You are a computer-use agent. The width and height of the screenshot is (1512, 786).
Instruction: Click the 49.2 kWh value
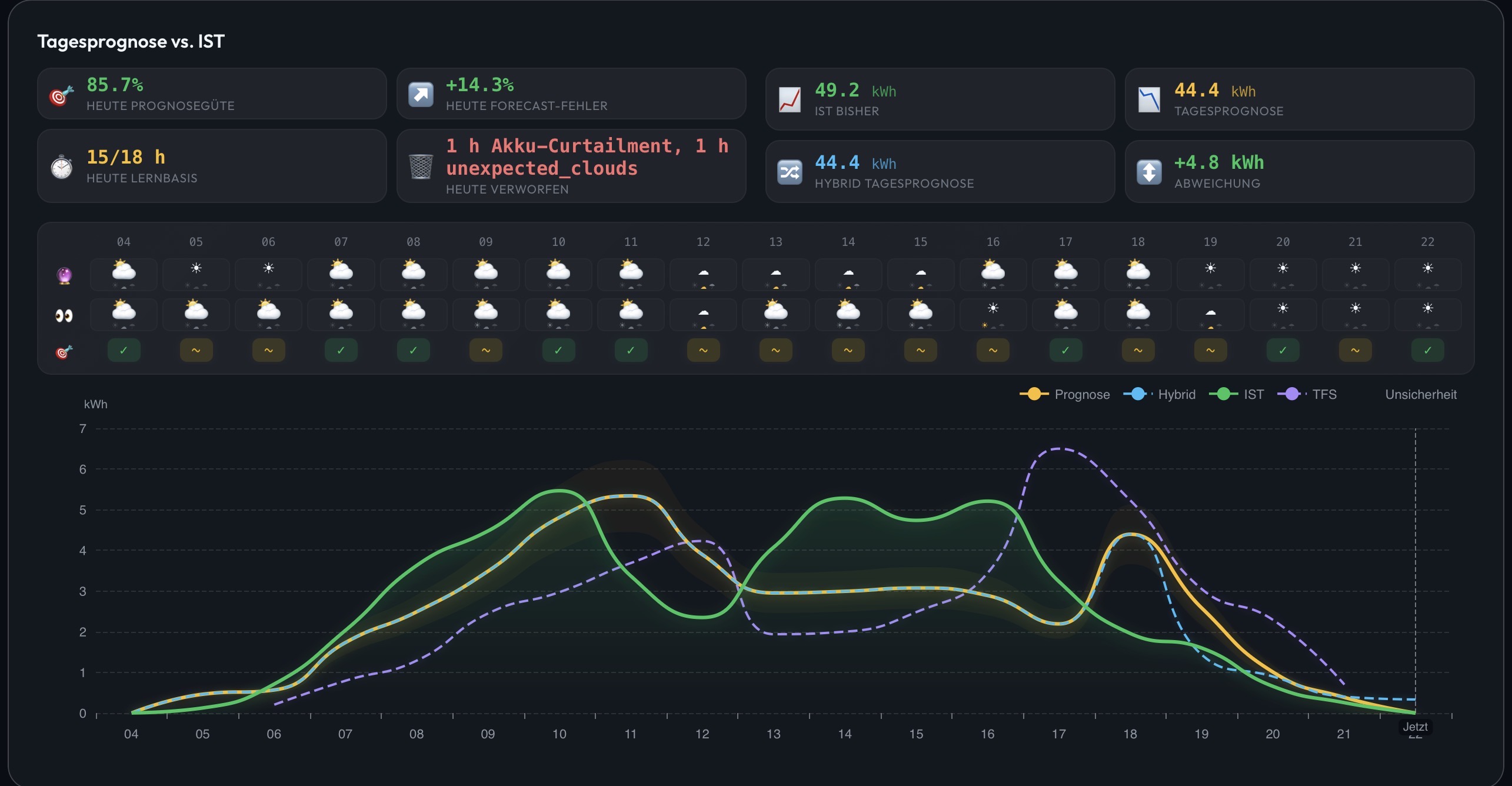(855, 90)
